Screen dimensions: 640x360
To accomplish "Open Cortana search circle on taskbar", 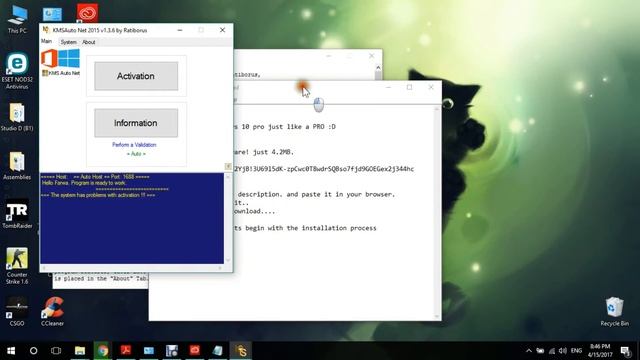I will click(x=33, y=351).
